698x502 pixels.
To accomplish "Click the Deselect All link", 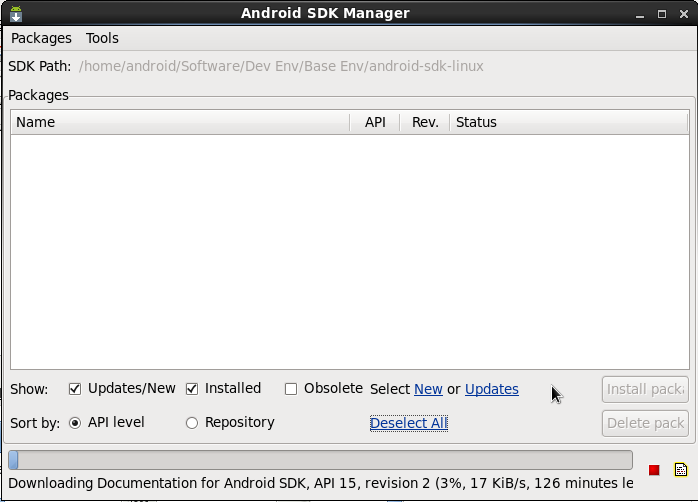I will [408, 423].
